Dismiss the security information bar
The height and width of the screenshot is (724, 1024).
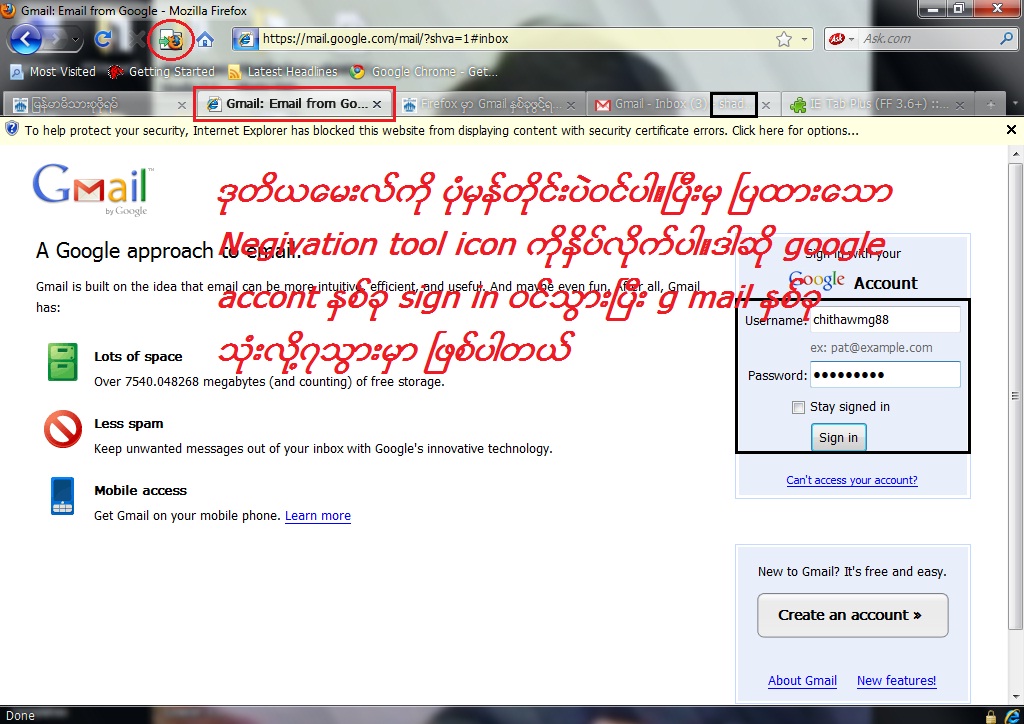point(1011,130)
